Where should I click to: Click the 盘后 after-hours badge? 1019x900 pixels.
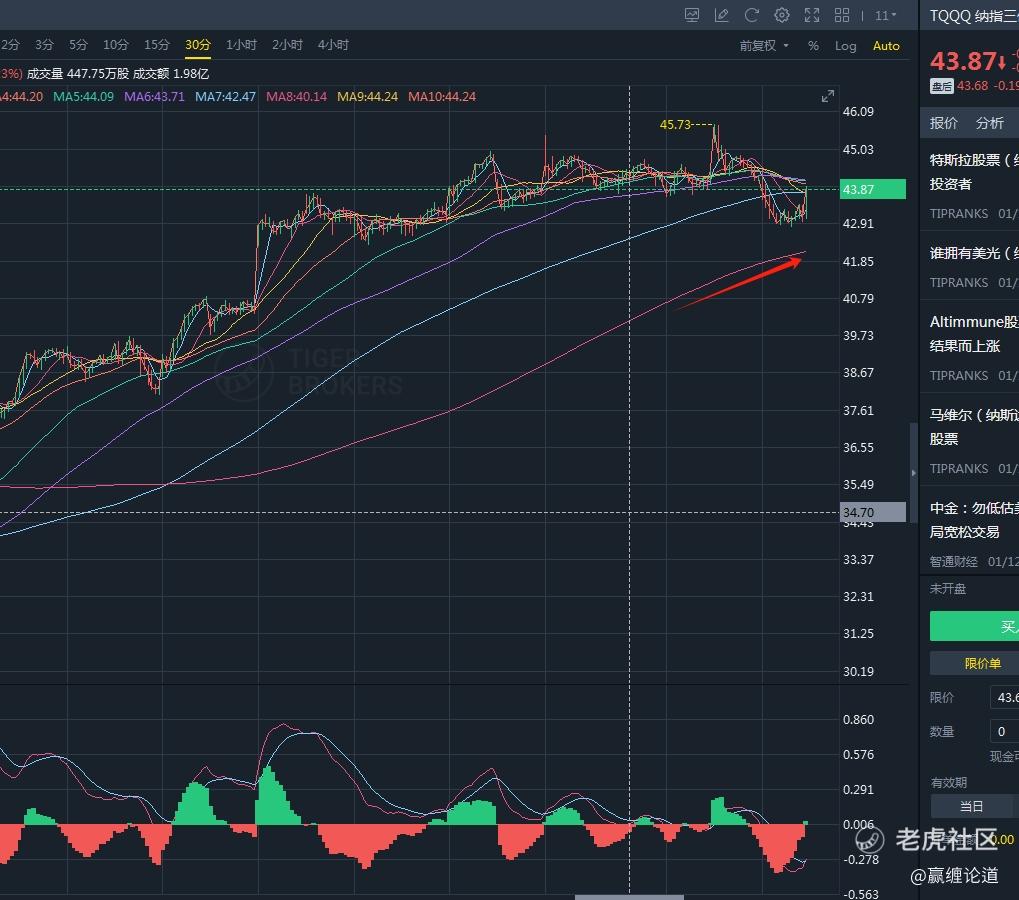[941, 86]
